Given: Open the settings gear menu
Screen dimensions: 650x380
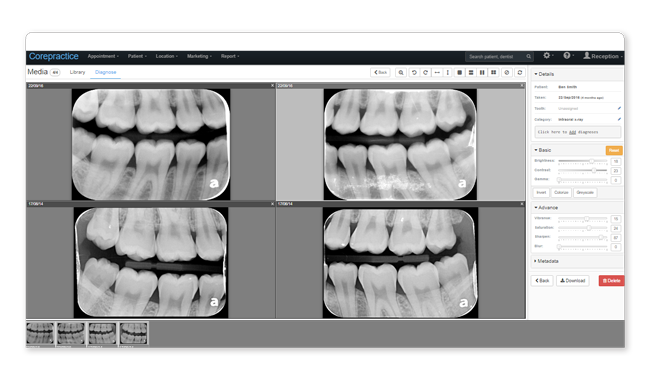Looking at the screenshot, I should (x=547, y=56).
